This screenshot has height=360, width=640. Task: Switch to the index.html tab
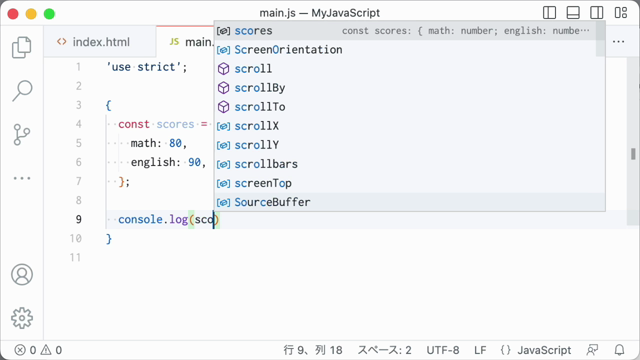93,42
